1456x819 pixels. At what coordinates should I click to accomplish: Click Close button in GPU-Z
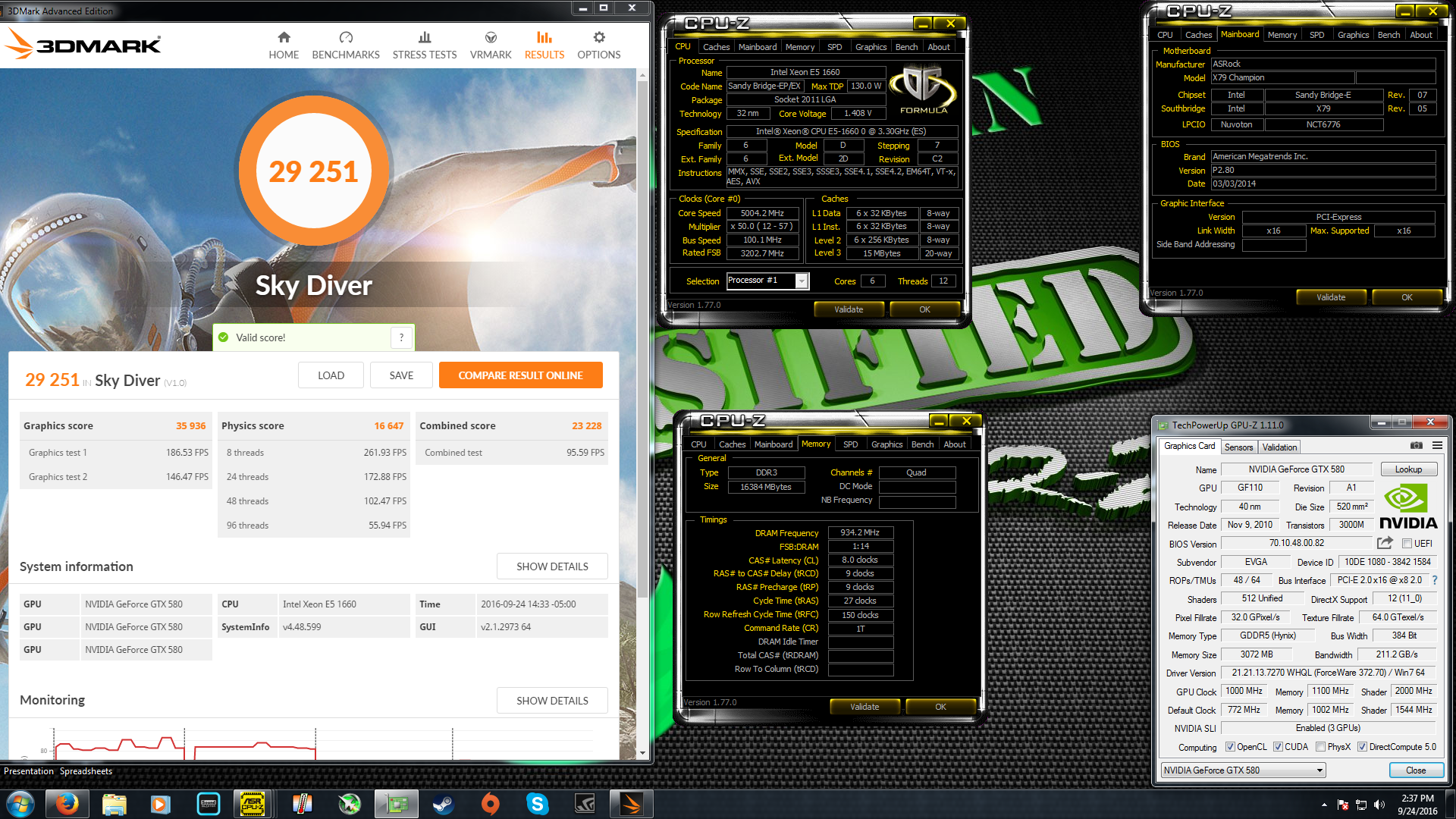[x=1415, y=770]
